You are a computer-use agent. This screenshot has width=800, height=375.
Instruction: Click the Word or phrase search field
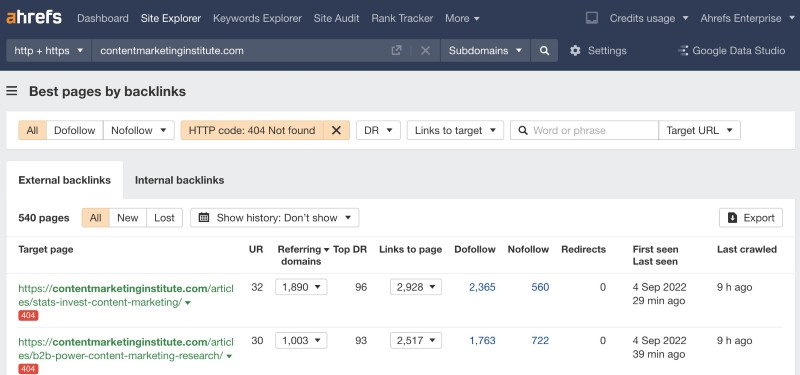click(x=584, y=130)
